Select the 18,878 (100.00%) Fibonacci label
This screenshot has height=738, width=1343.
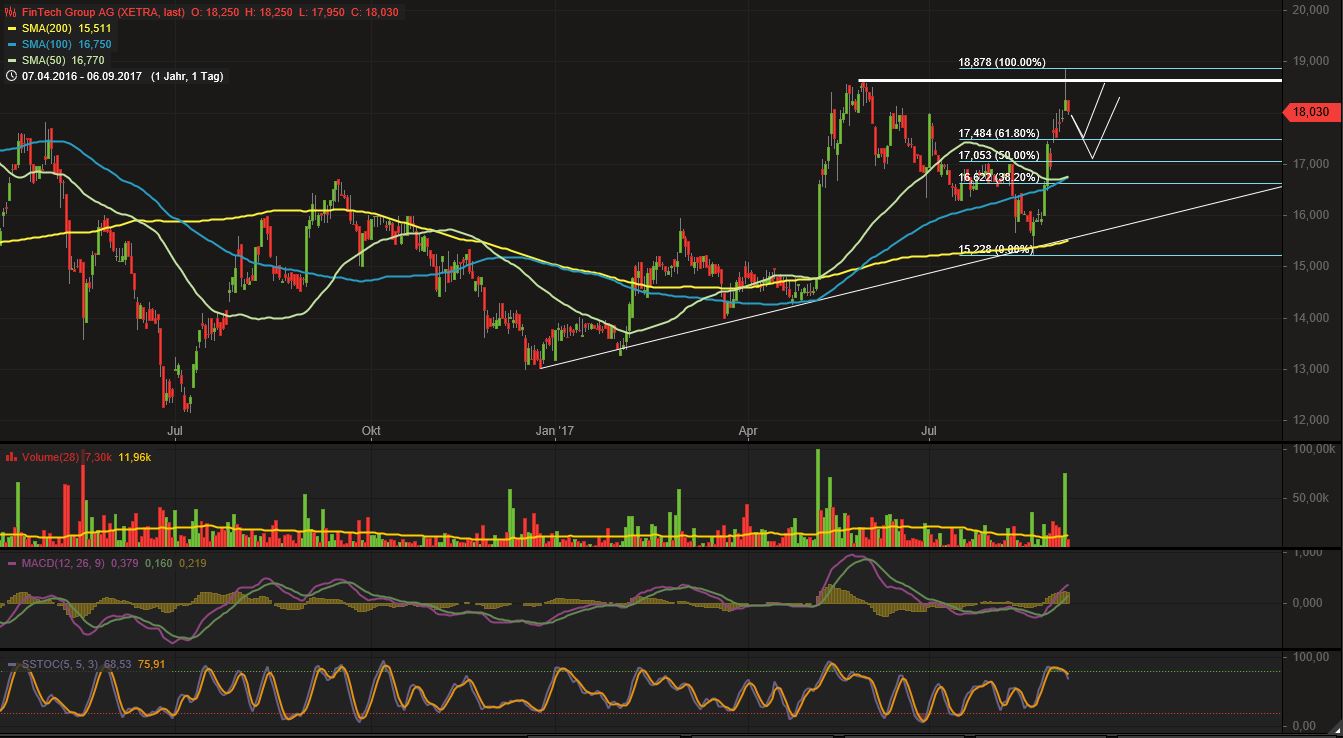(x=1001, y=62)
